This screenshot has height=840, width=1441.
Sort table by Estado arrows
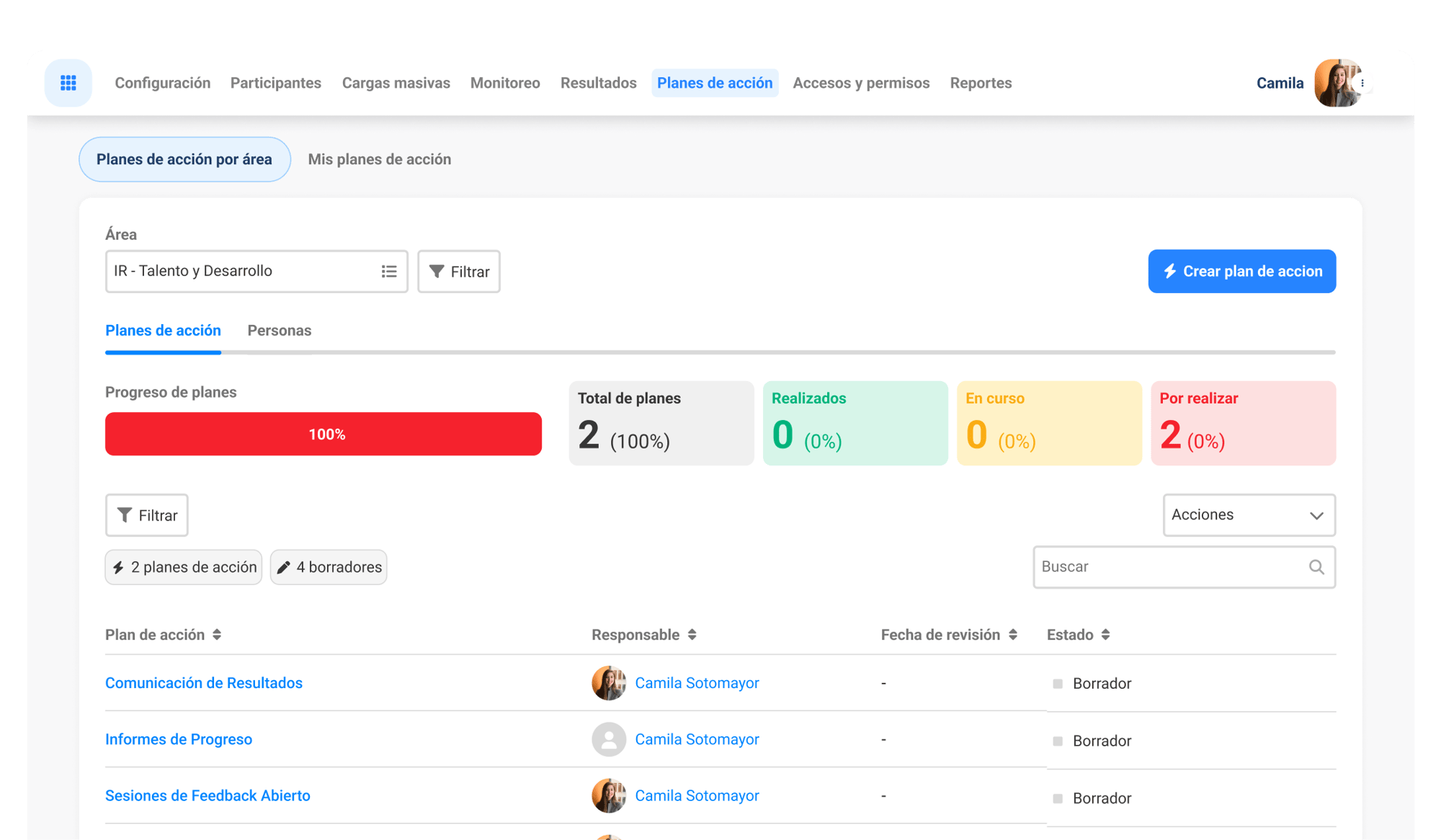(x=1105, y=635)
